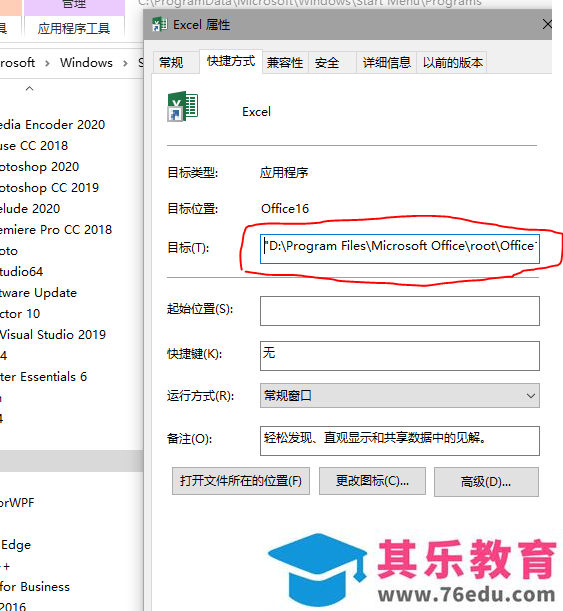Click the rosoft segment in breadcrumb

[x=18, y=63]
